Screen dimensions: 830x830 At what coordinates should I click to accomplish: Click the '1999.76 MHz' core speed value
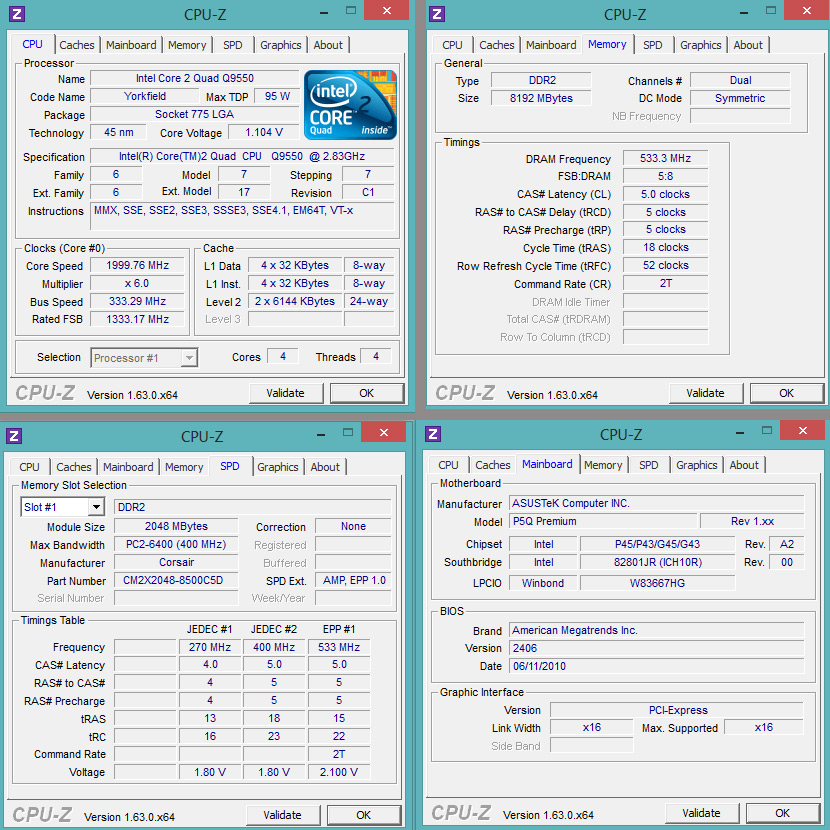point(137,265)
